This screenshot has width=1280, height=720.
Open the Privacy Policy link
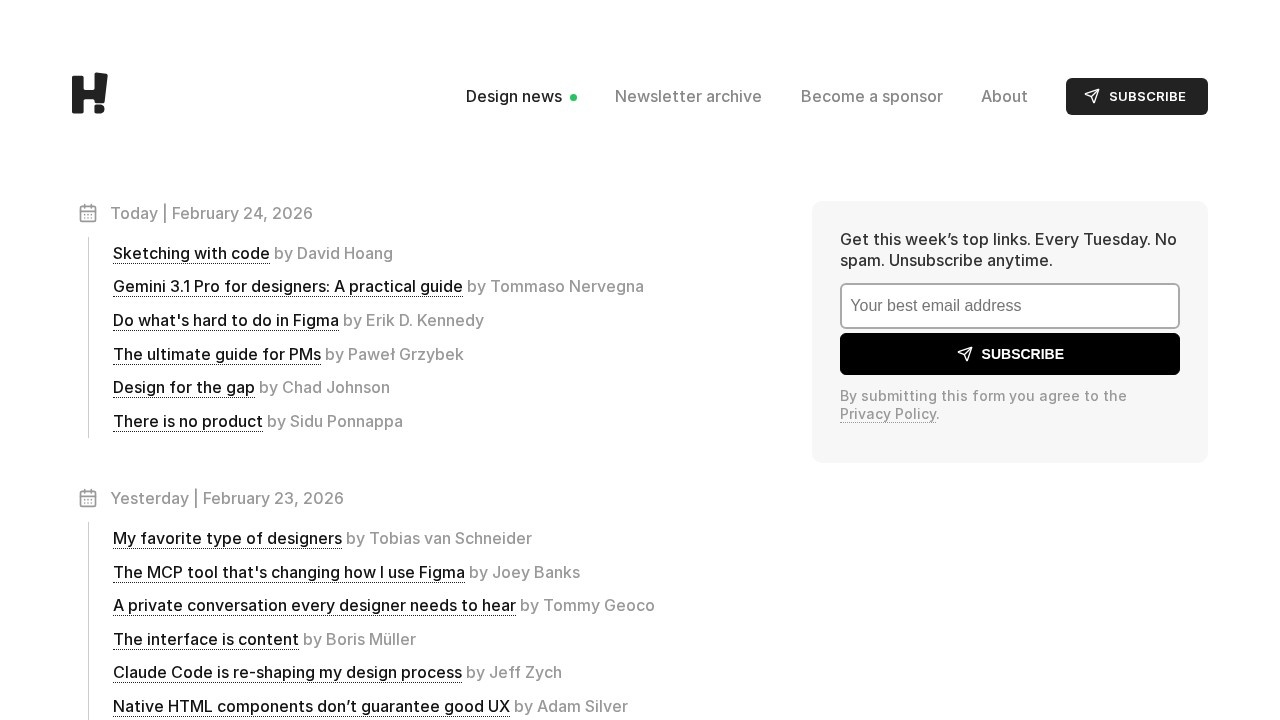(888, 414)
